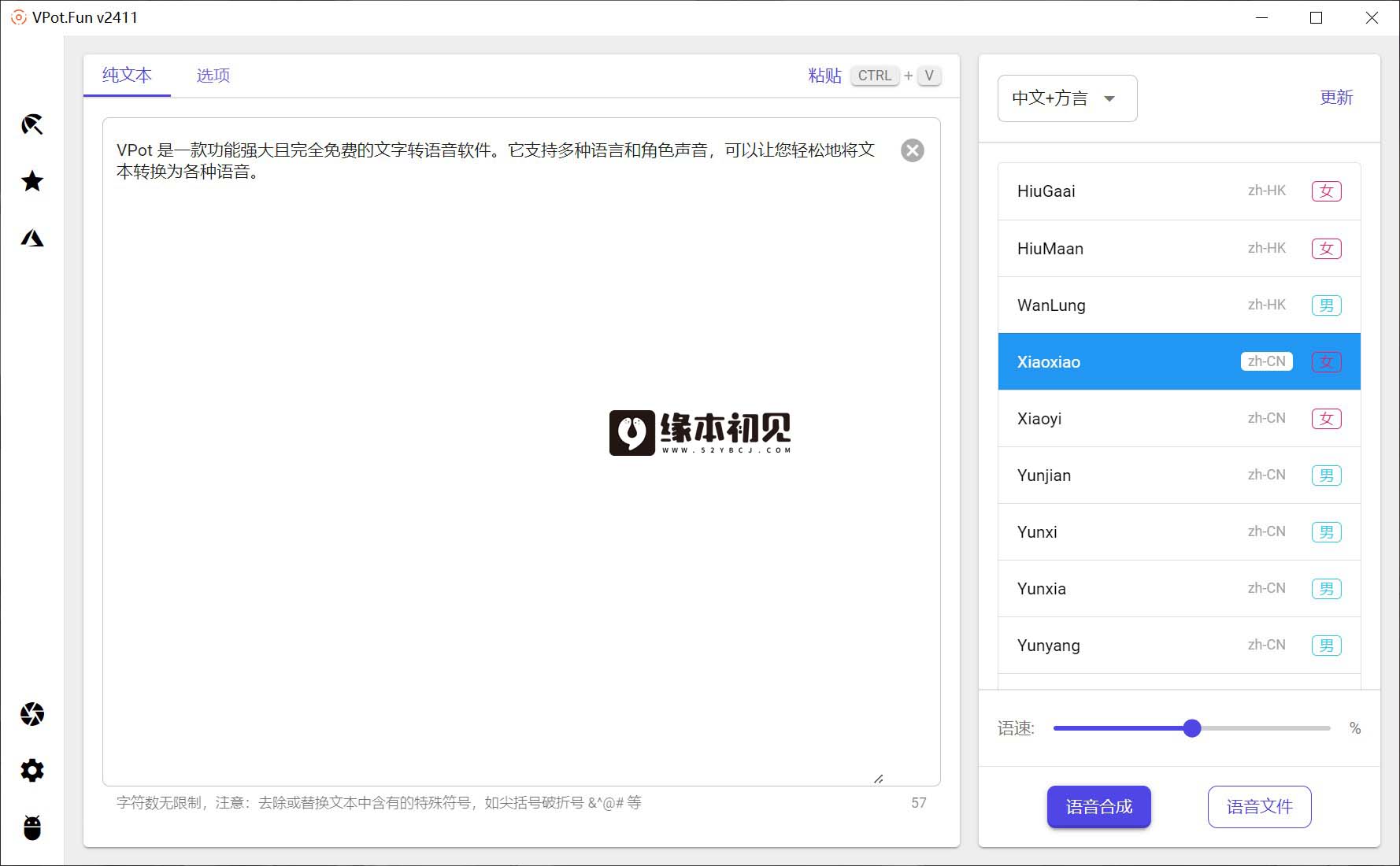The width and height of the screenshot is (1400, 866).
Task: Click the female tag on HiuMaan row
Action: tap(1327, 249)
